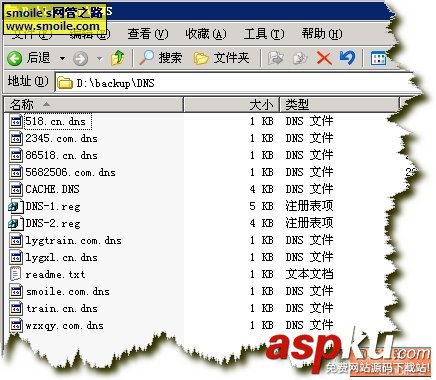Viewport: 436px width, 380px height.
Task: Select the file 5682506.com.dns
Action: [x=70, y=172]
